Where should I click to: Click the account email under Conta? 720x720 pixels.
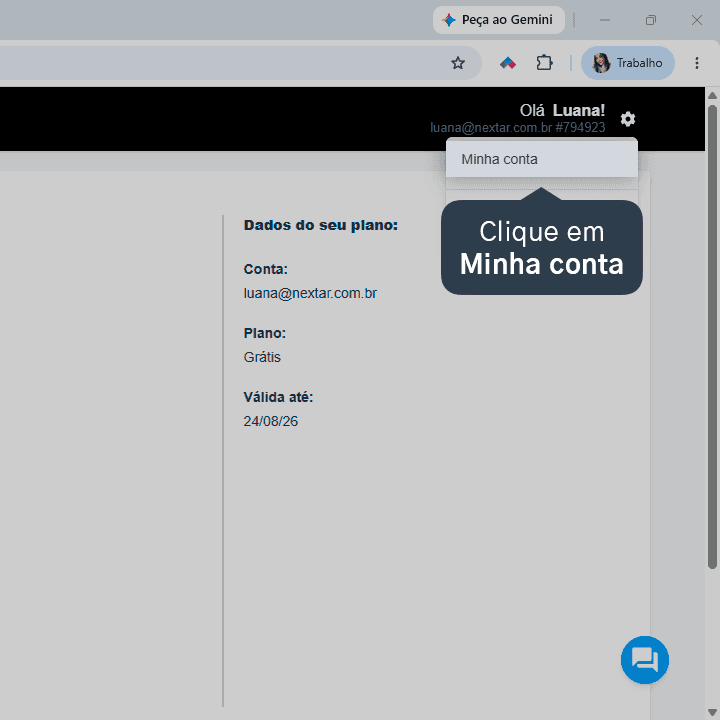point(310,293)
